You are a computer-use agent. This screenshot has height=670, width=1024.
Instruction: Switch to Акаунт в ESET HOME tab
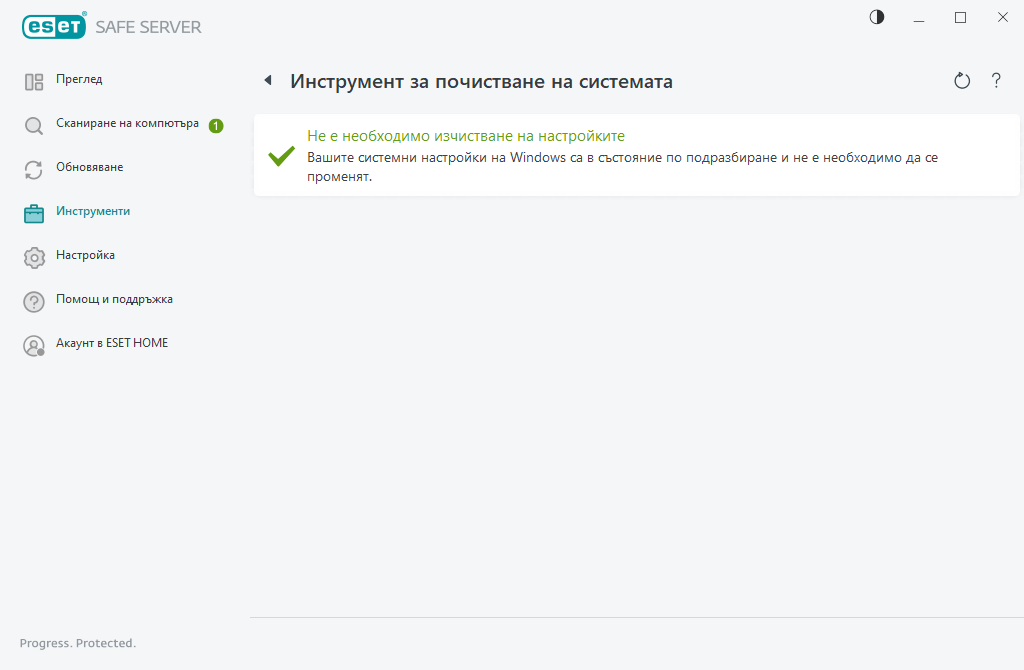coord(112,344)
